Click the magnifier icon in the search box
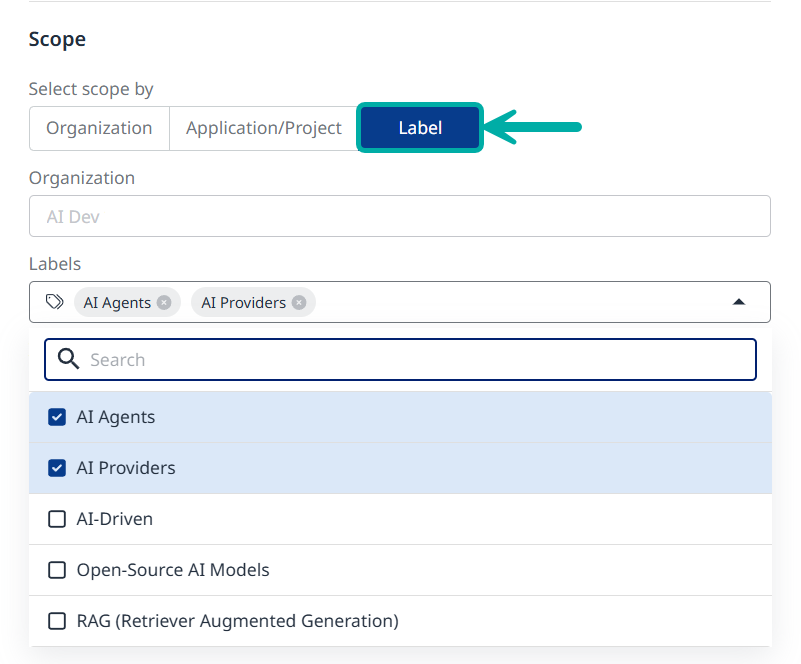 pos(68,360)
